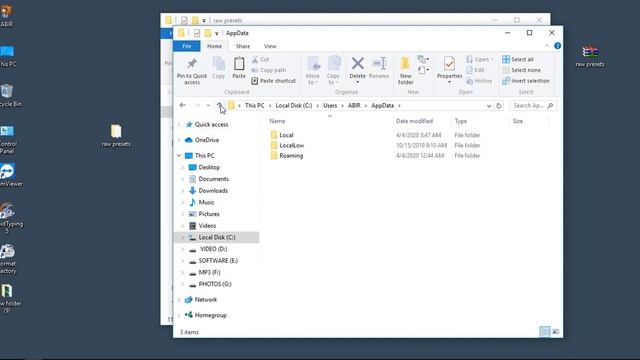Click ABIR in the address breadcrumb
Image resolution: width=640 pixels, height=360 pixels.
pyautogui.click(x=354, y=105)
